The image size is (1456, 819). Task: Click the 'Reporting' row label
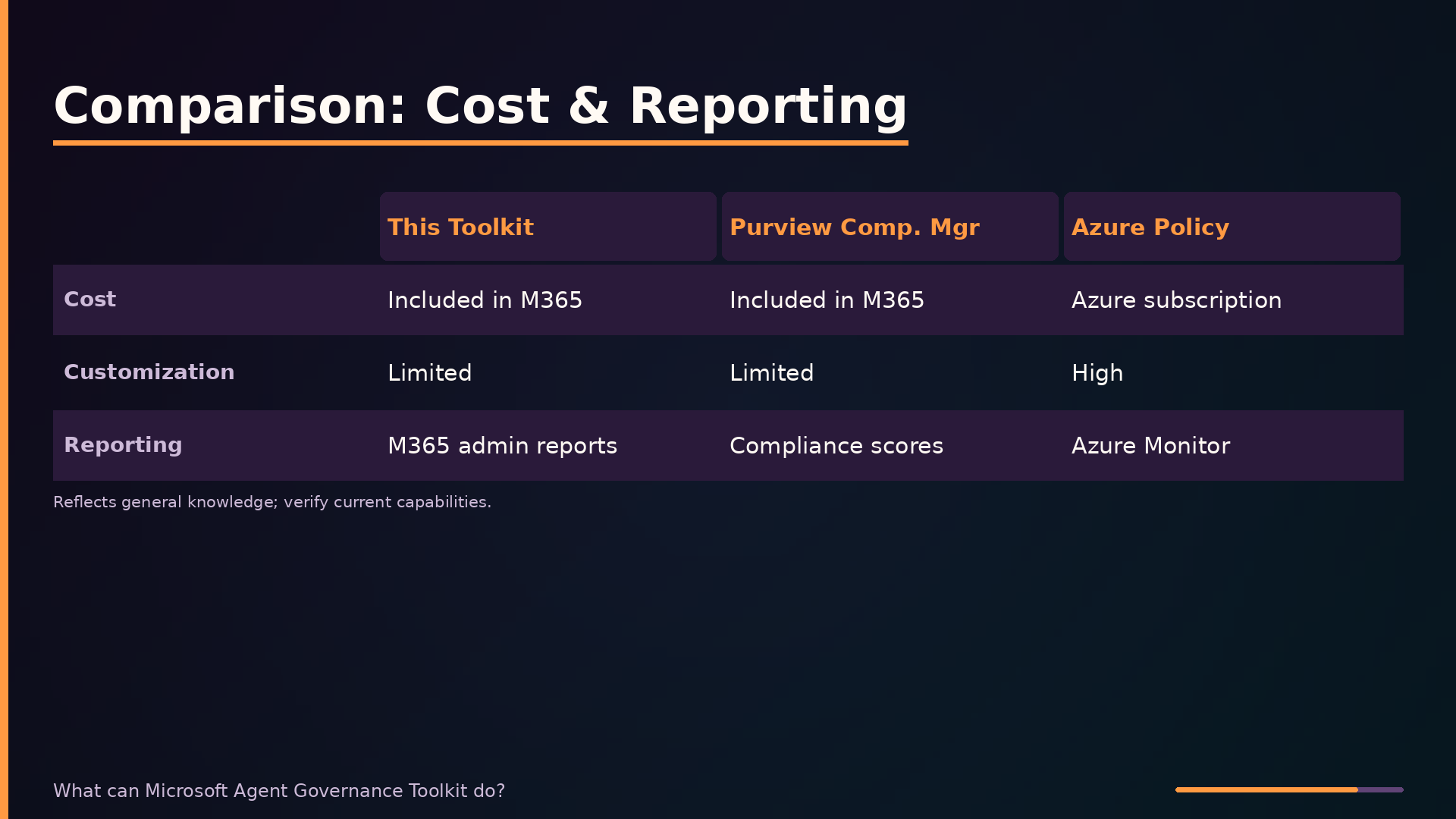(x=123, y=445)
